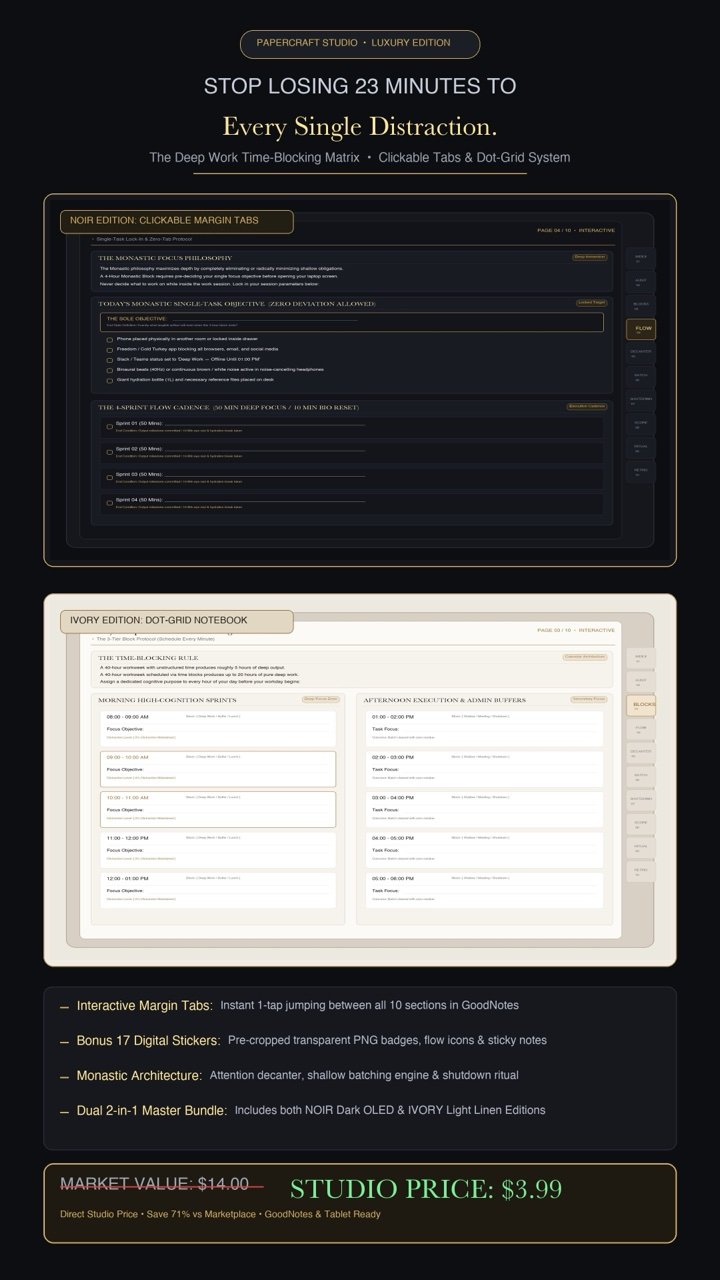The image size is (720, 1280).
Task: Check the Sprint 02 (50 Mins) box
Action: coord(110,451)
